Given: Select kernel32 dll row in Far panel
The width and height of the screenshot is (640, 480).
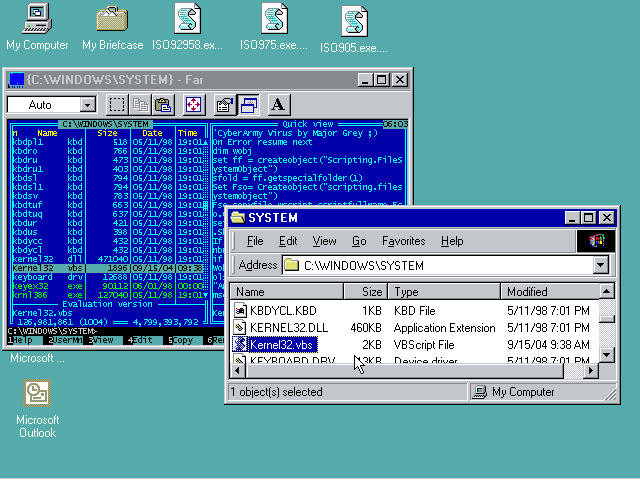Looking at the screenshot, I should (108, 259).
